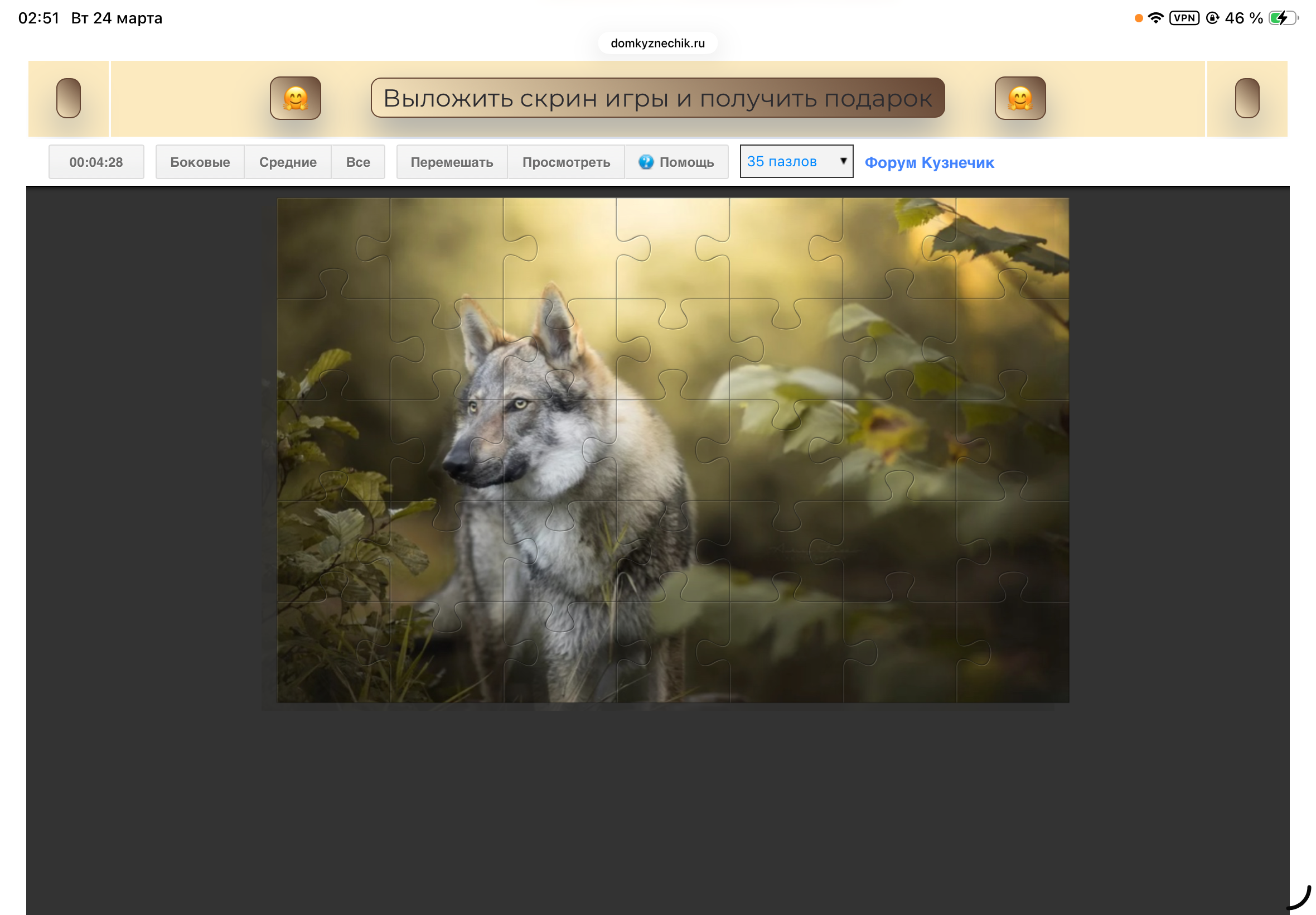Click the dropdown arrow beside 35 пазлов

(x=843, y=161)
